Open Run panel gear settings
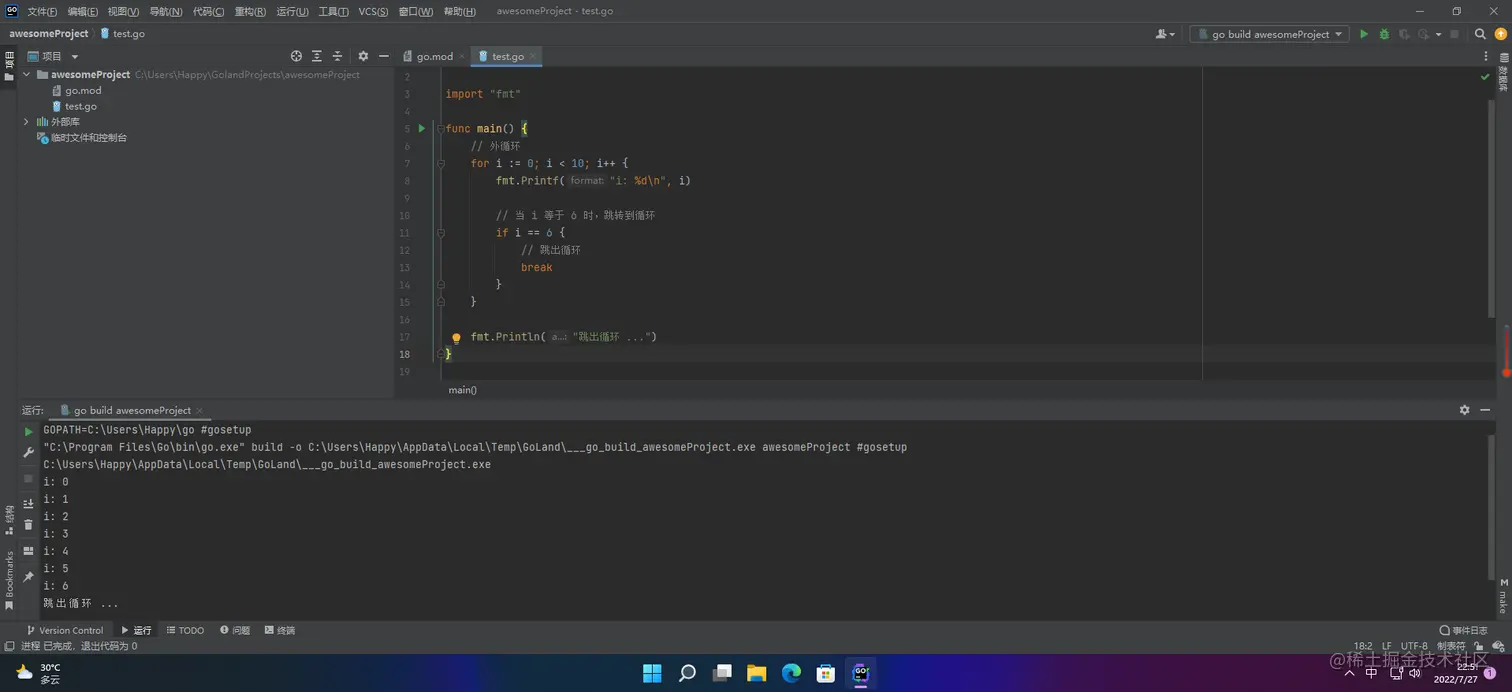The image size is (1512, 692). 1464,410
